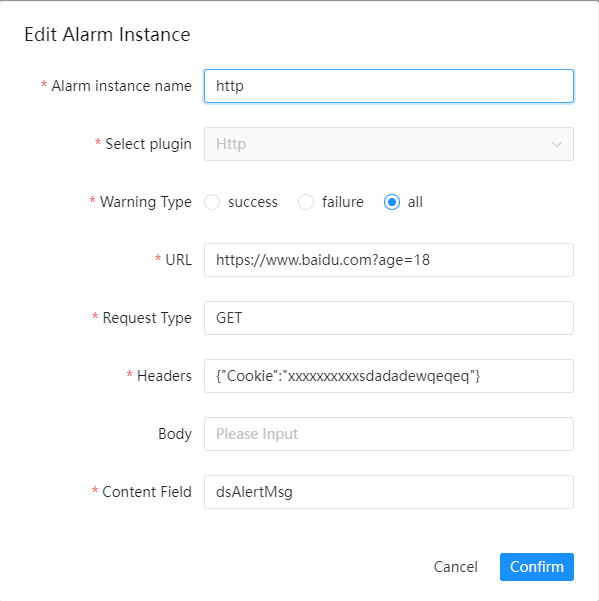The image size is (599, 601).
Task: Click the Content Field input dsAlertMsg
Action: tap(389, 492)
